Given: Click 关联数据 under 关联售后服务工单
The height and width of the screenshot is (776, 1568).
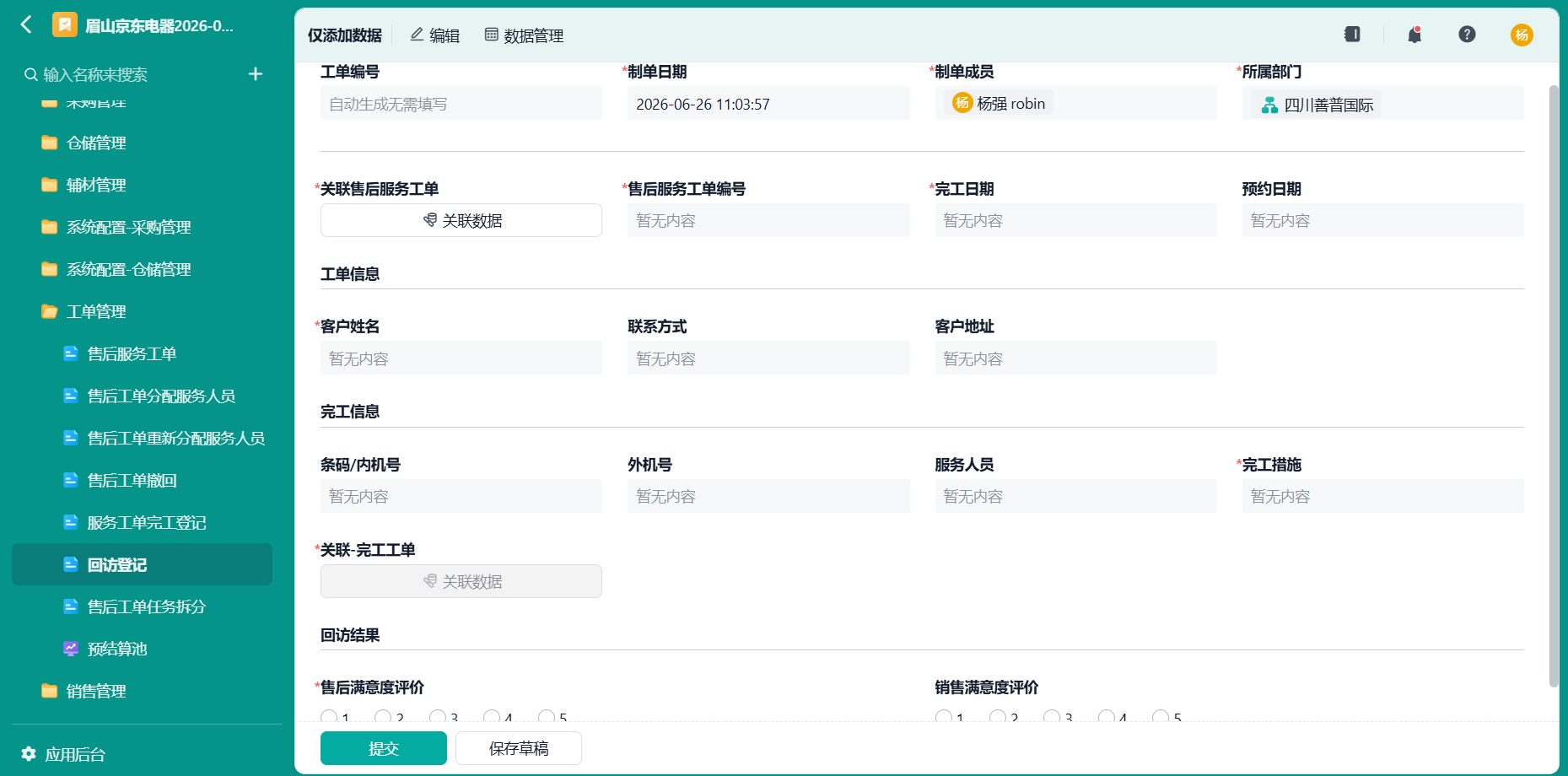Looking at the screenshot, I should (461, 220).
